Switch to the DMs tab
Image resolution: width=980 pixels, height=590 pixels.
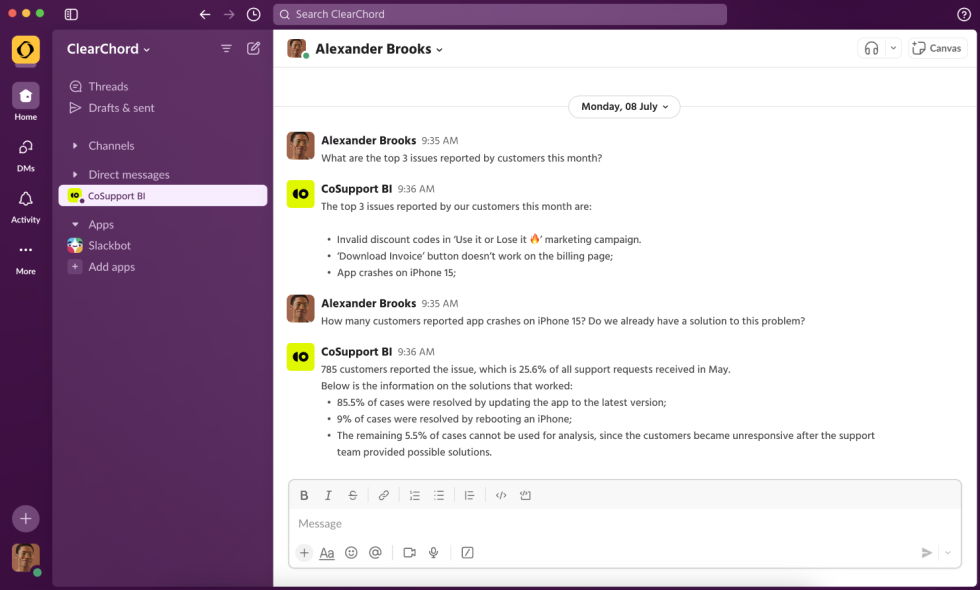tap(26, 154)
